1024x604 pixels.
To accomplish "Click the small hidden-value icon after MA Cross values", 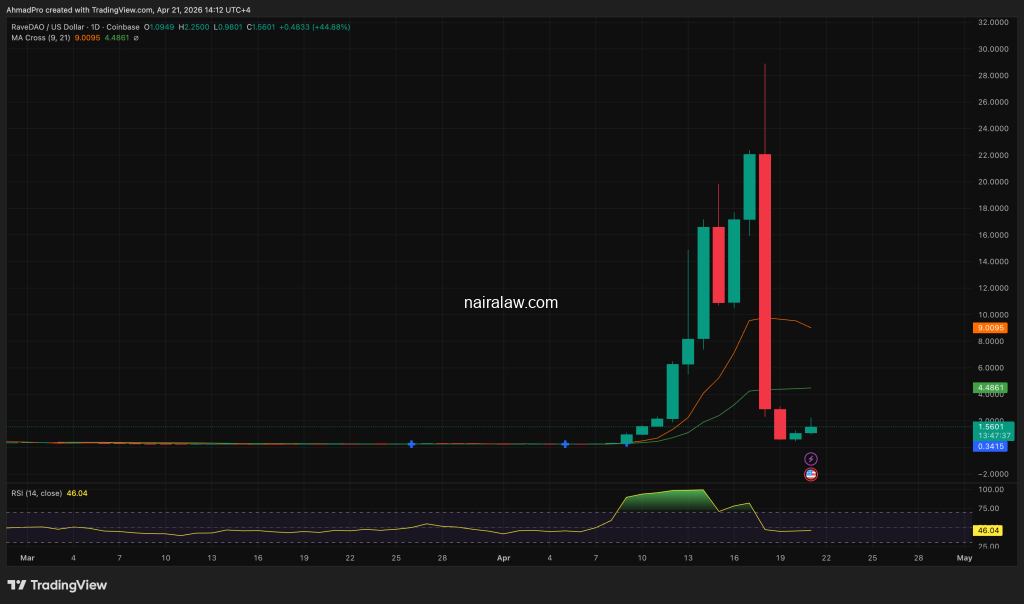I will click(136, 38).
